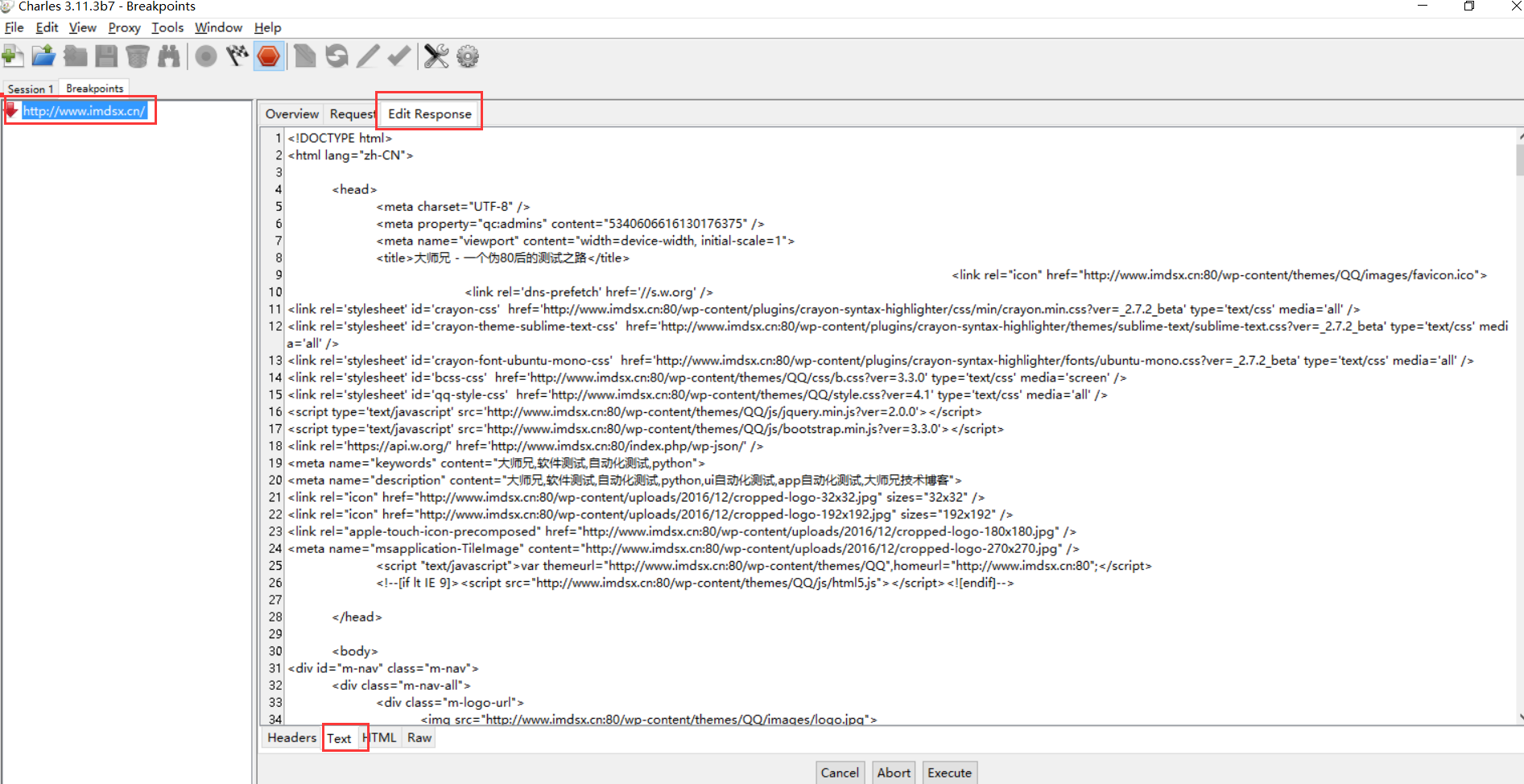Click the viewport meta tag line
The height and width of the screenshot is (784, 1524).
(585, 240)
